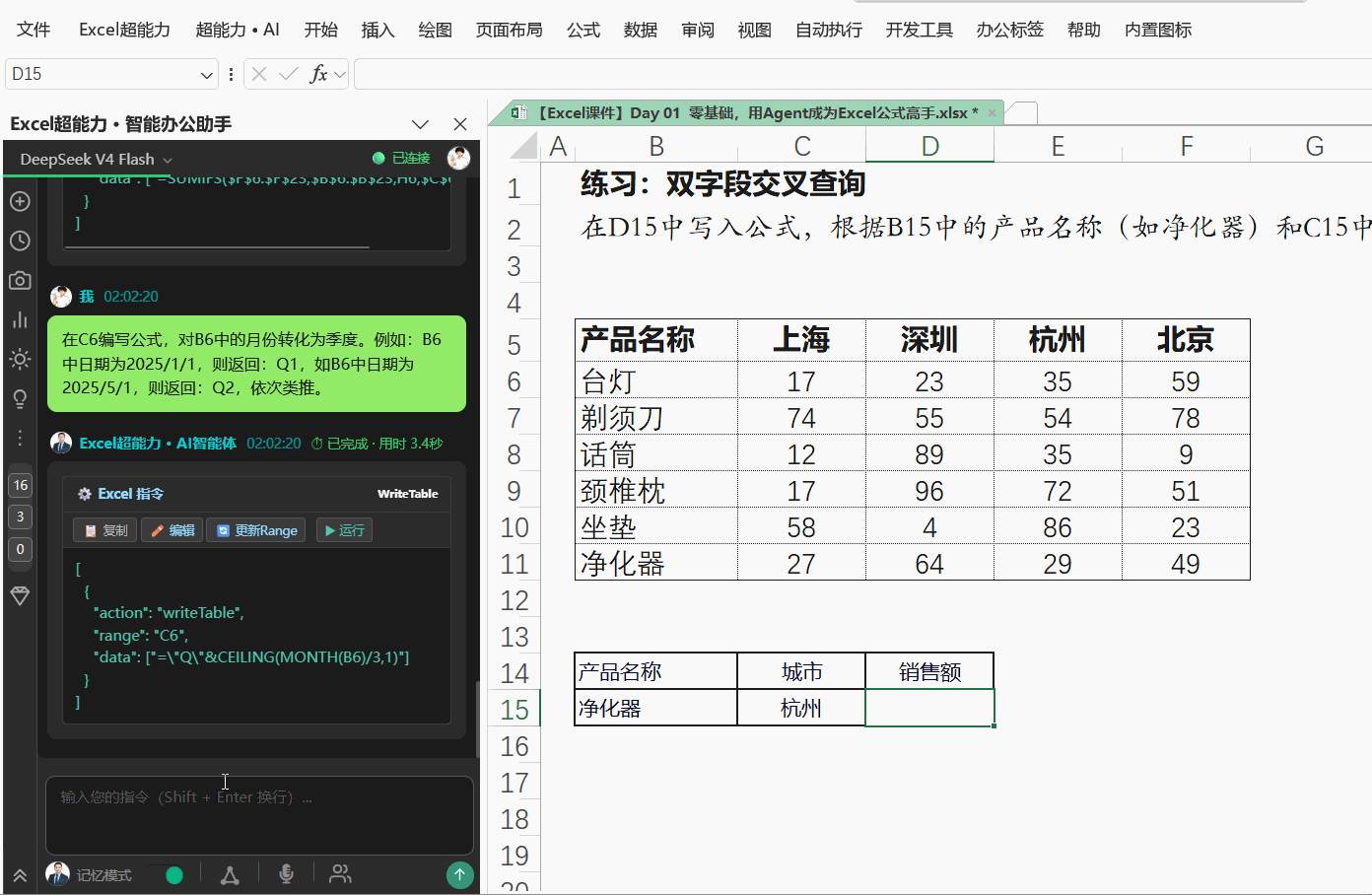
Task: Click the cell with value 96 in 颈椎枕 row
Action: (929, 490)
